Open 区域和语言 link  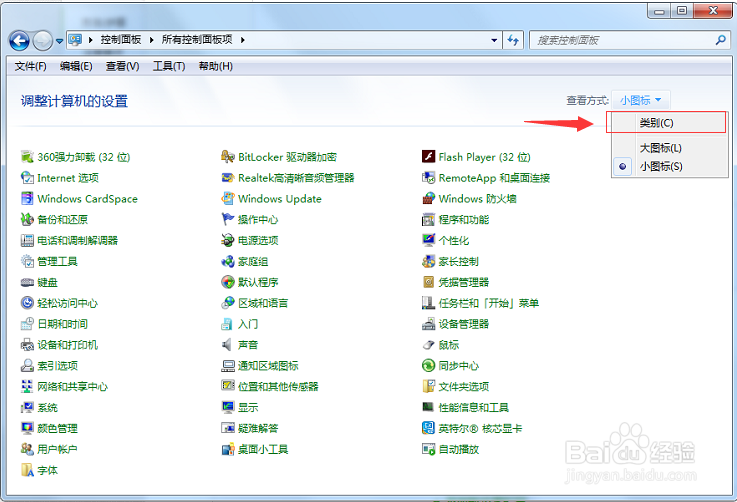[x=263, y=303]
